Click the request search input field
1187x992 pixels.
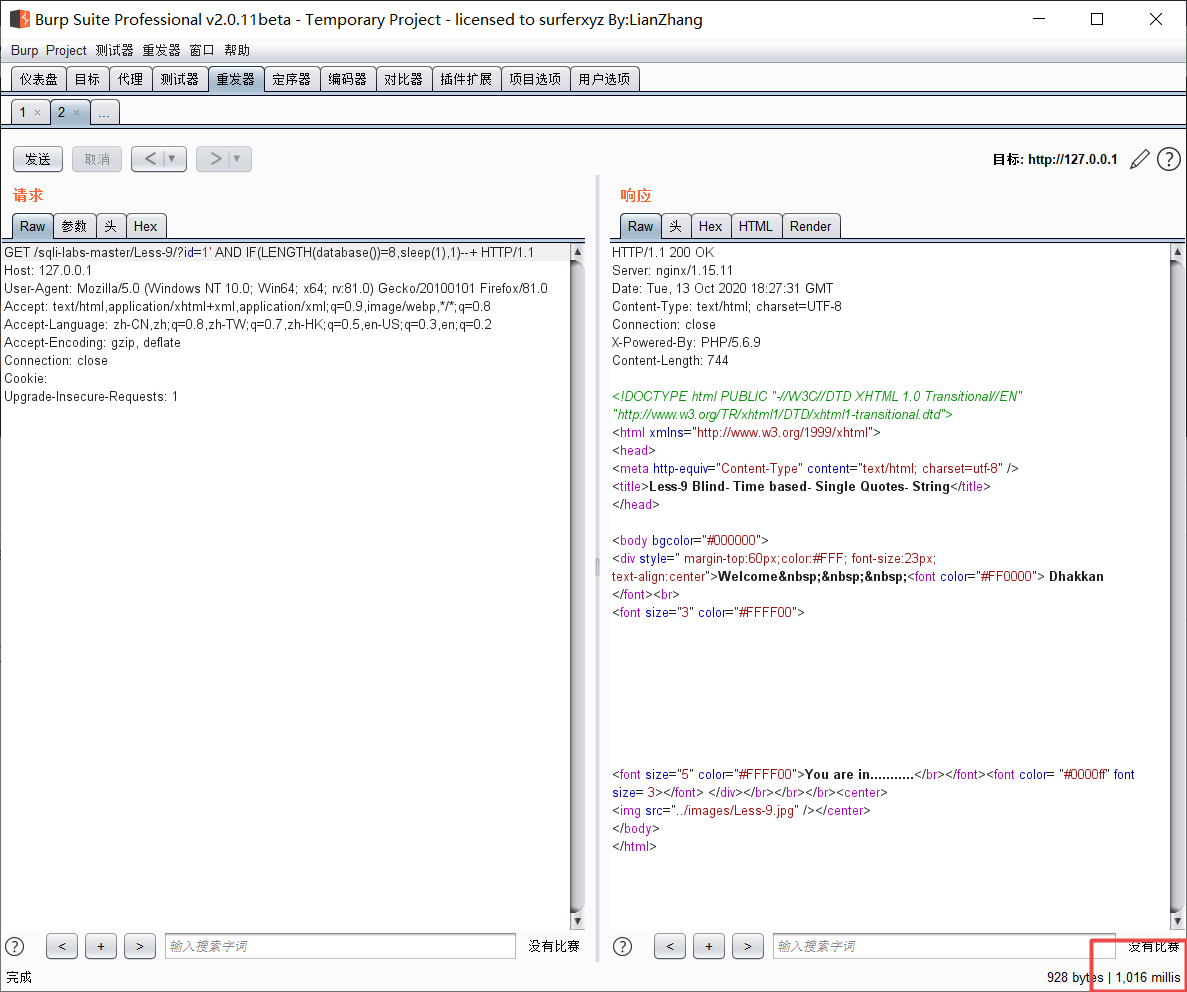340,947
